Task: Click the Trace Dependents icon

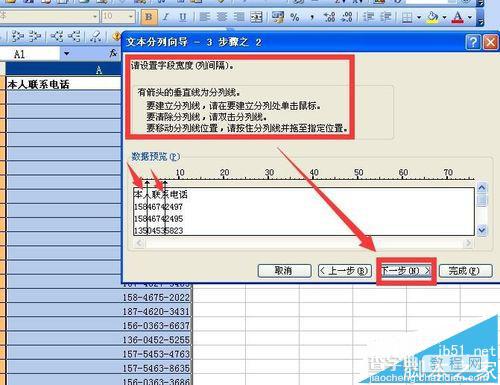Action: click(x=57, y=37)
